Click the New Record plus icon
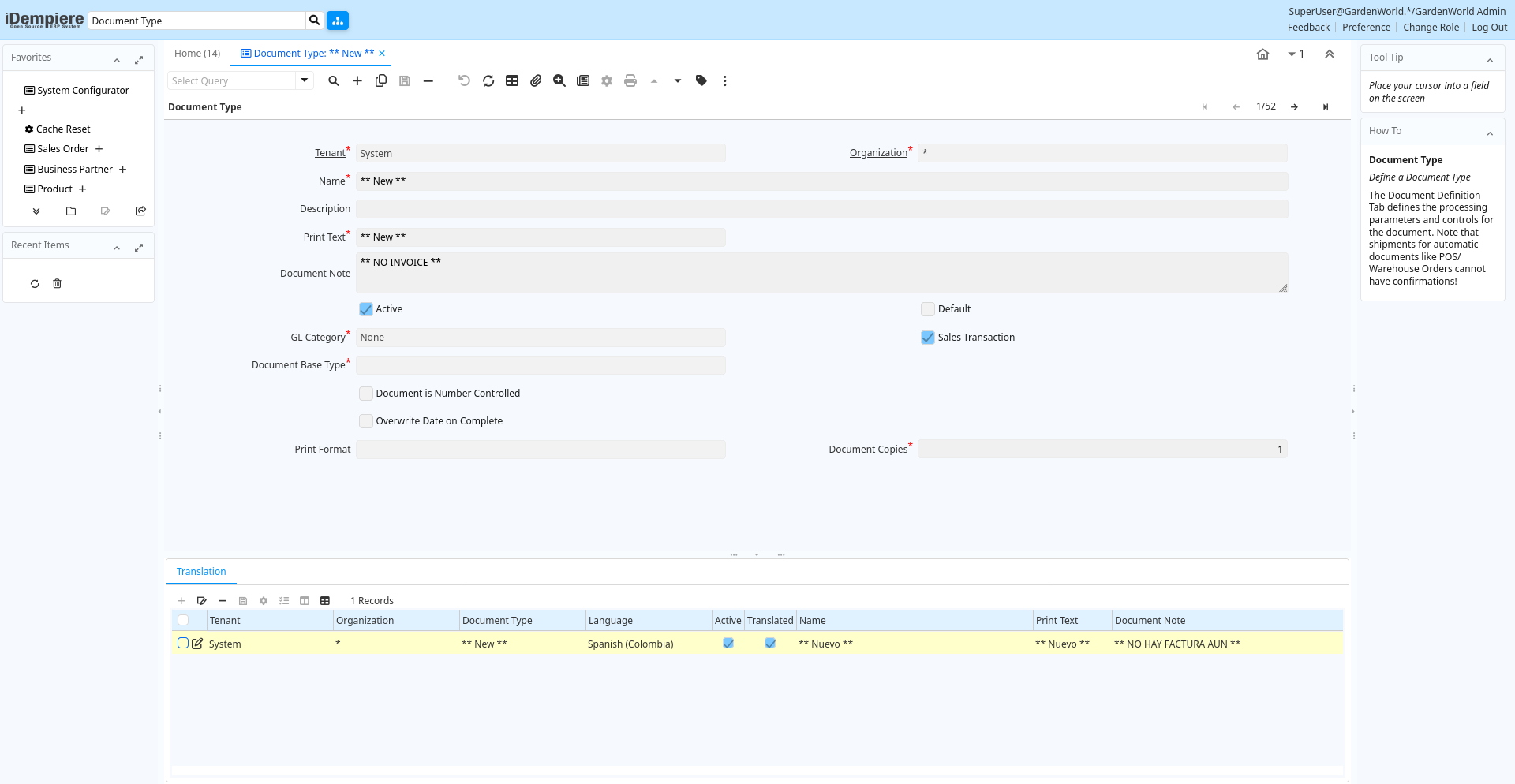 click(357, 80)
